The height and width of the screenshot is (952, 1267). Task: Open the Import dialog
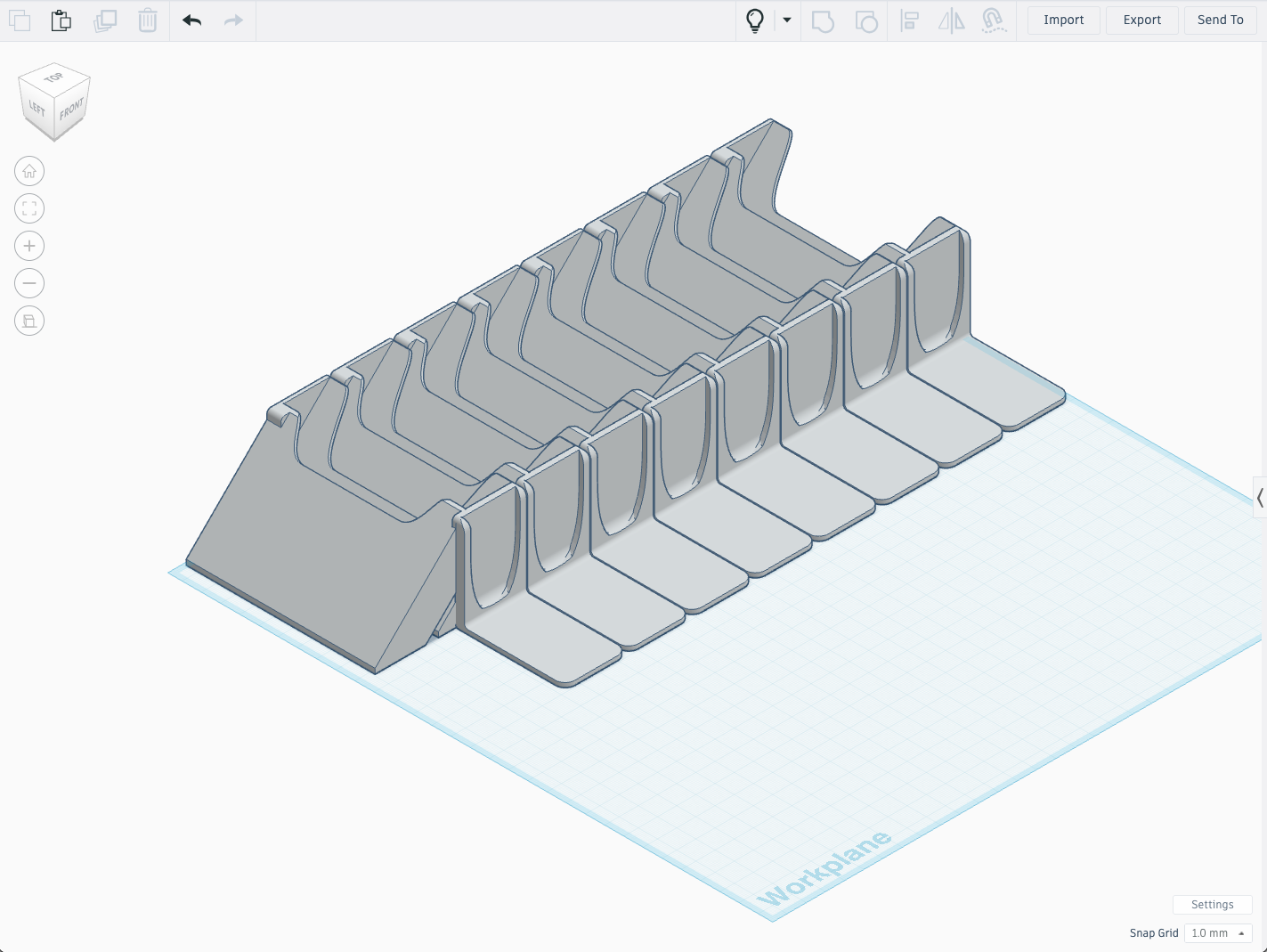pos(1063,20)
